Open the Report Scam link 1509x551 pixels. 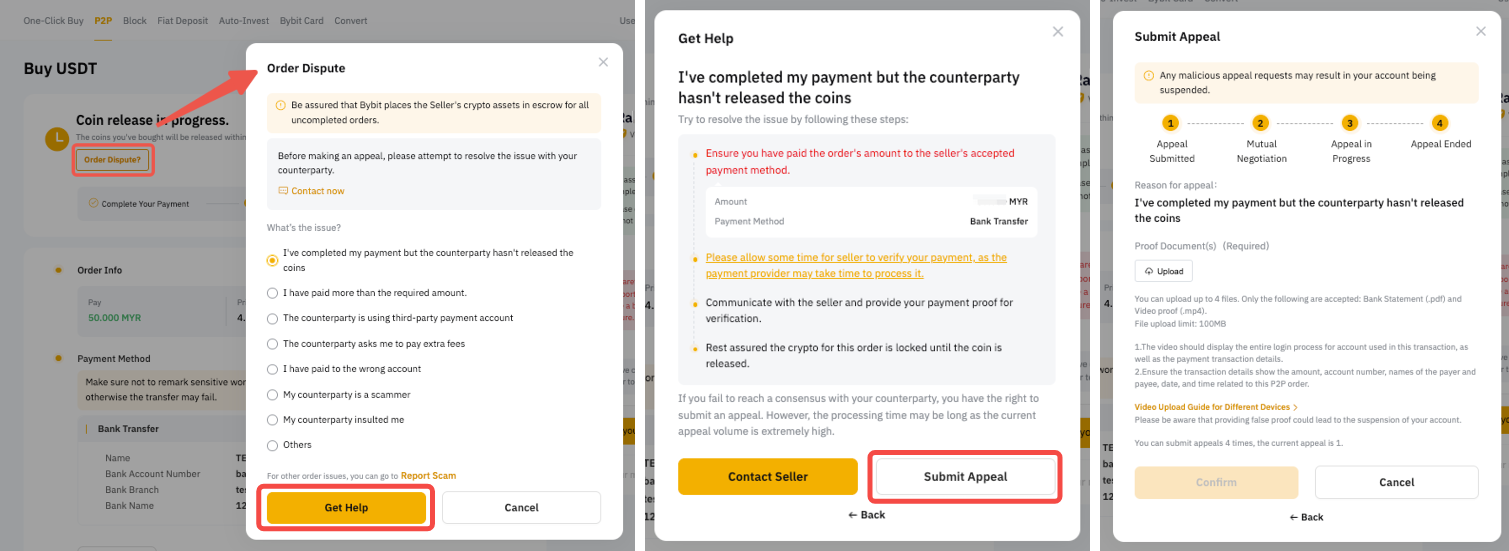428,476
